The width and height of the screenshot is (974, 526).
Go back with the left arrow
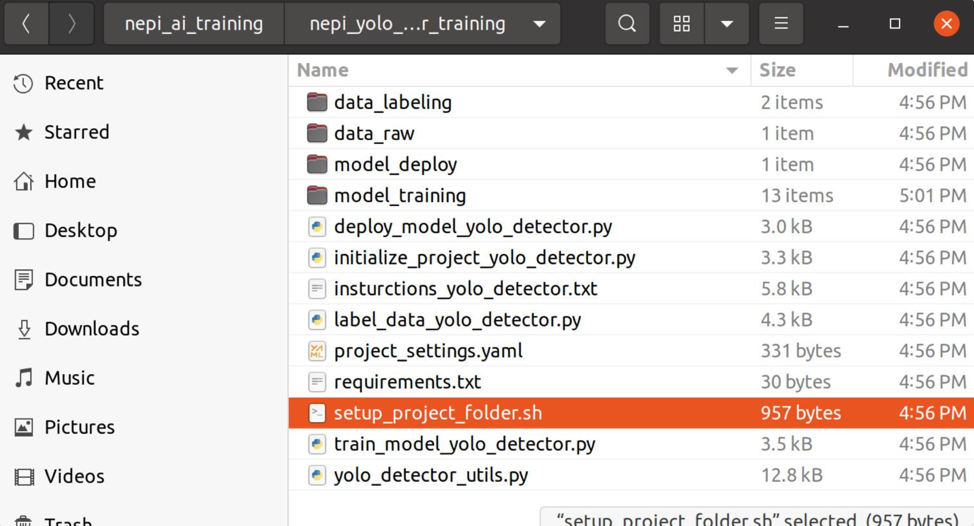(27, 24)
